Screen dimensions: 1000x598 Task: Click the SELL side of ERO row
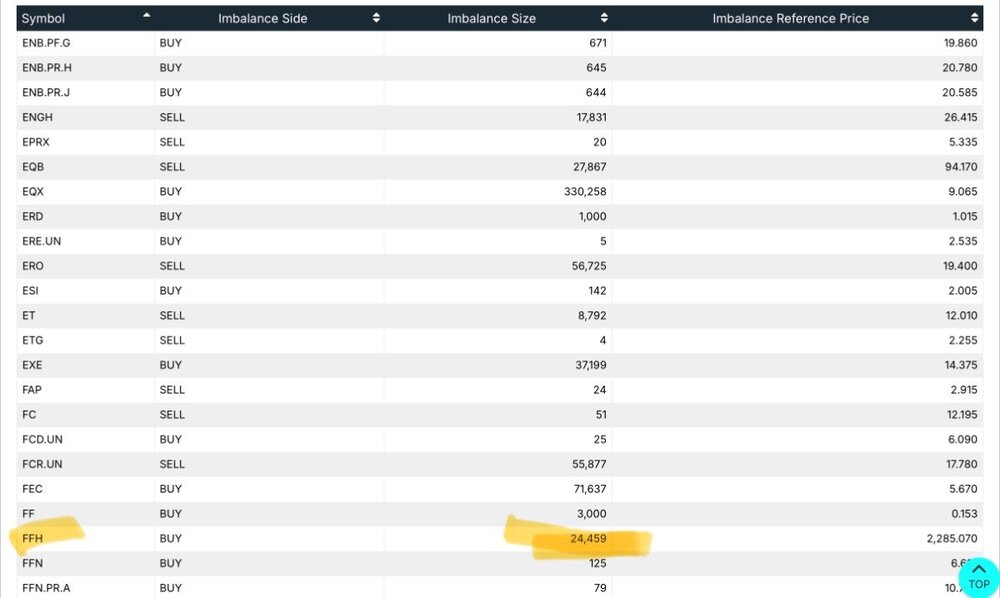coord(172,266)
